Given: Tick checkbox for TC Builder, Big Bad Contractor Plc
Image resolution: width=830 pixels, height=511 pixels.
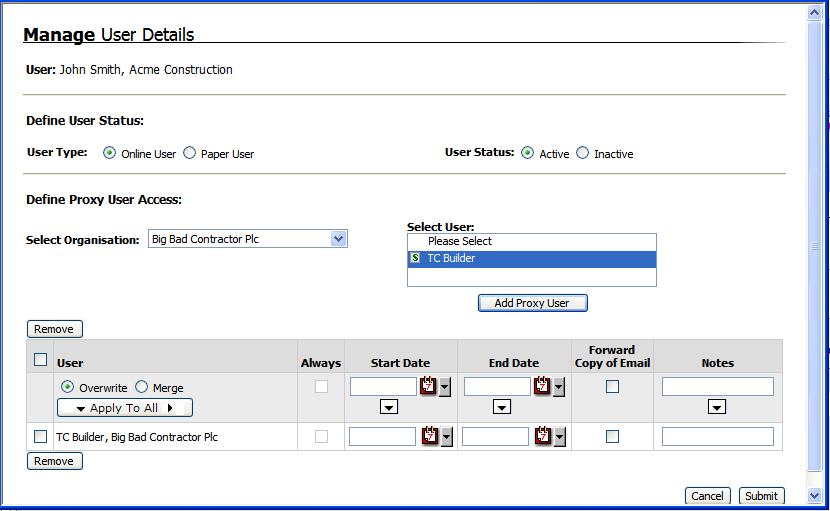Looking at the screenshot, I should pos(40,436).
